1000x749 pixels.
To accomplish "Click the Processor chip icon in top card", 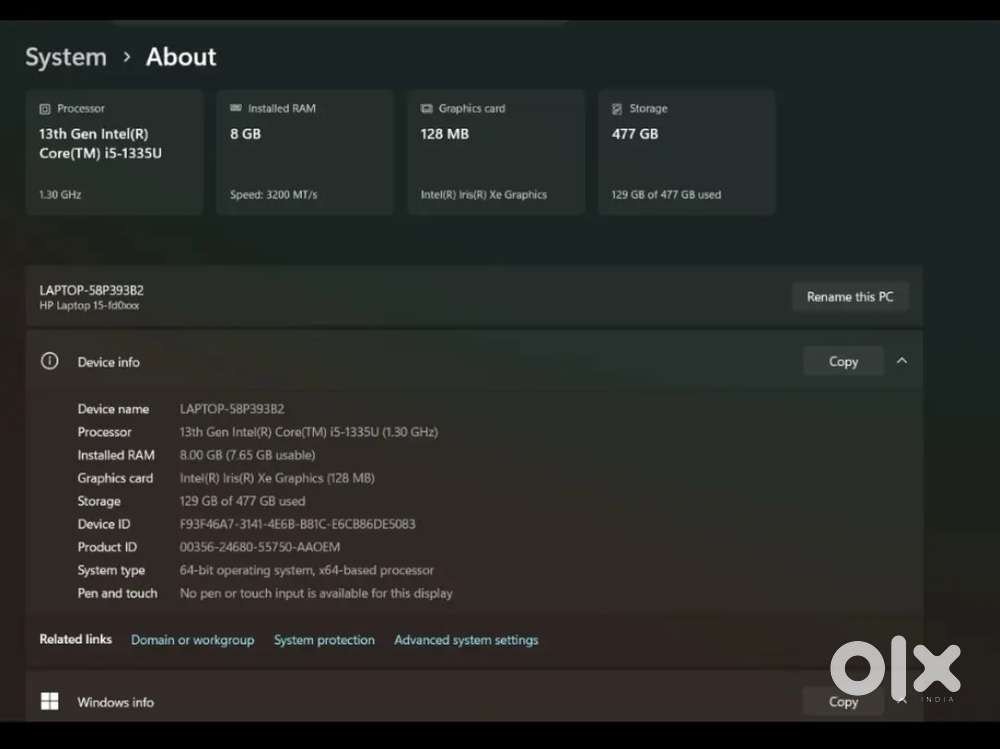I will [45, 109].
